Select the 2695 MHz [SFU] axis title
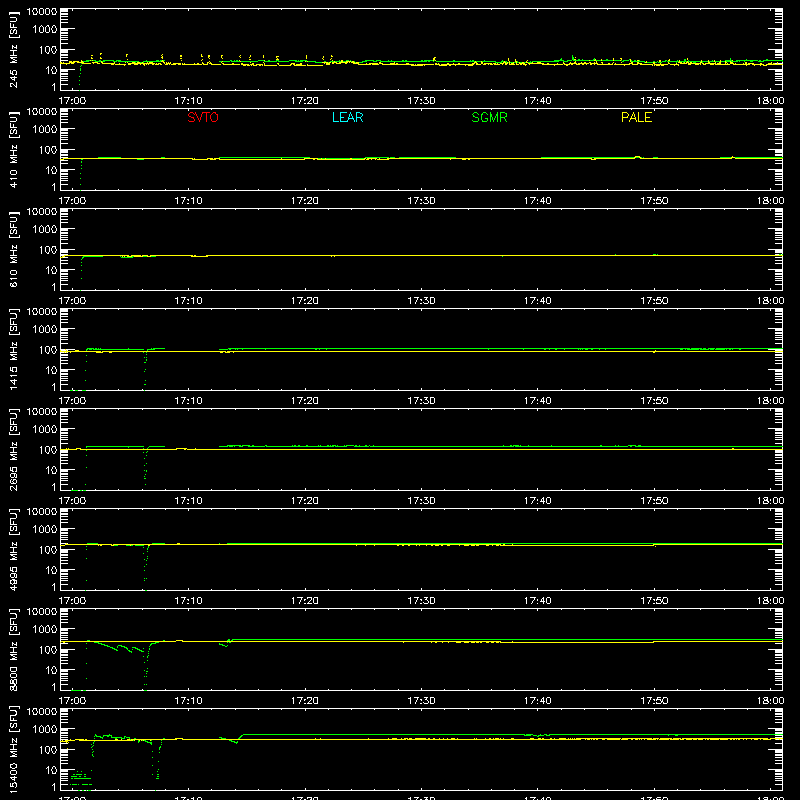Viewport: 800px width, 800px height. click(x=14, y=449)
